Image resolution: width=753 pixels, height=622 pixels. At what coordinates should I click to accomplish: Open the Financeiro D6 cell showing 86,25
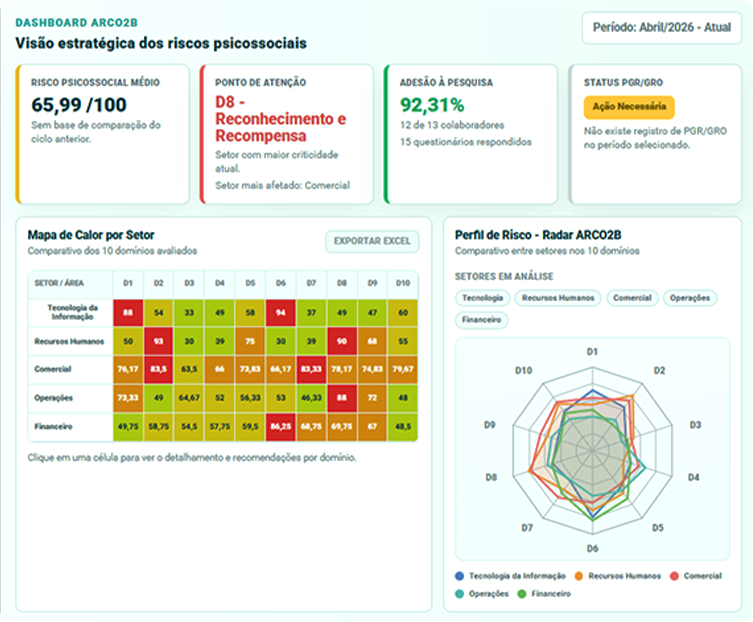click(281, 427)
